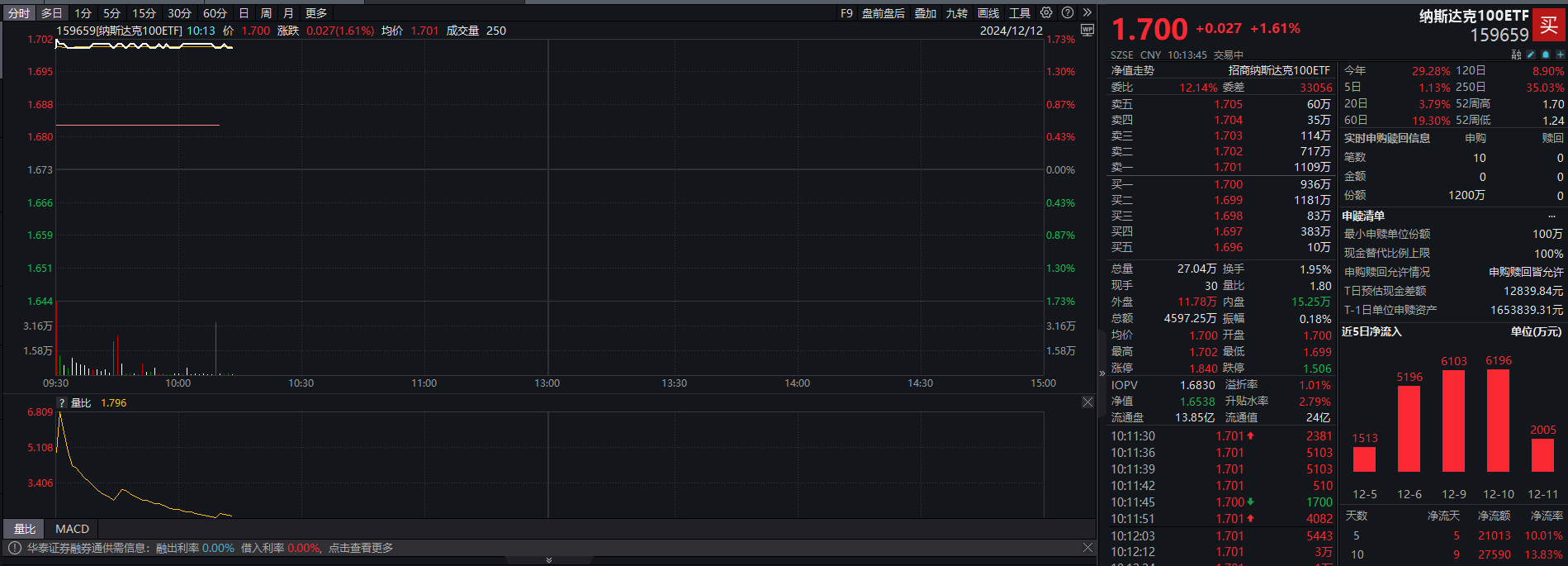Image resolution: width=1568 pixels, height=566 pixels.
Task: Switch to the MACD indicator tab
Action: pyautogui.click(x=72, y=529)
